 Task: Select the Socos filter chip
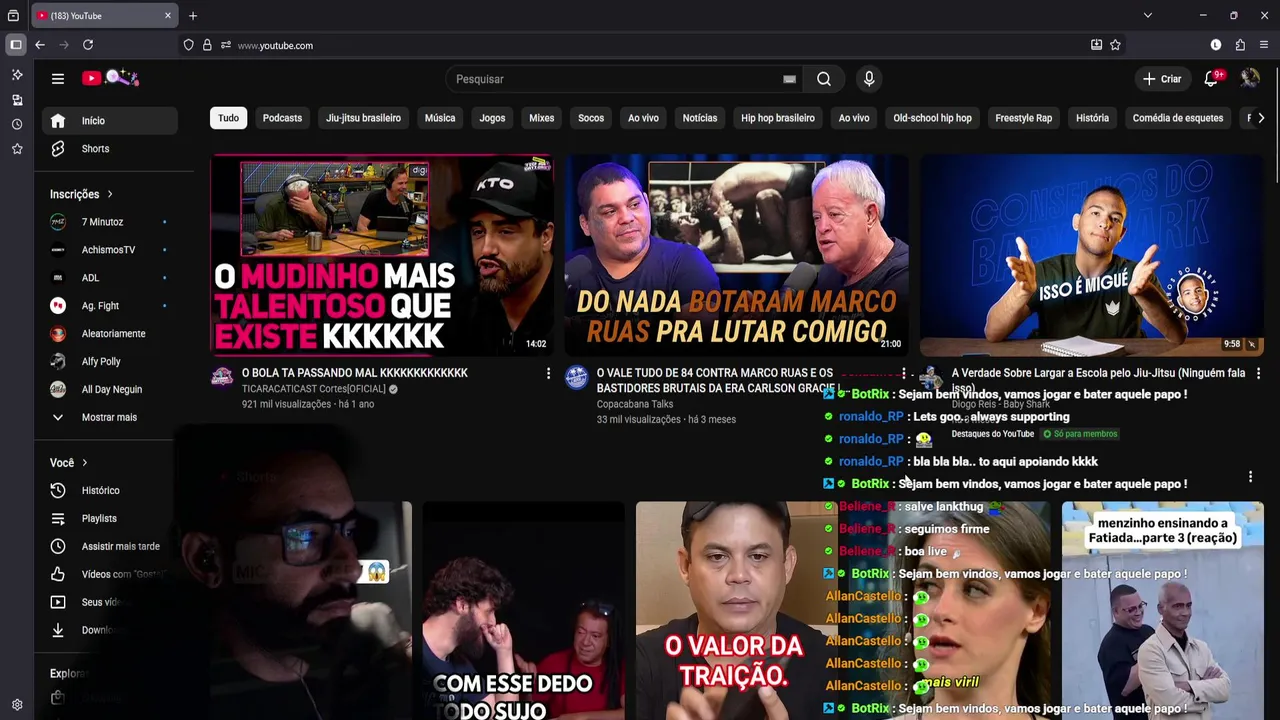[591, 118]
